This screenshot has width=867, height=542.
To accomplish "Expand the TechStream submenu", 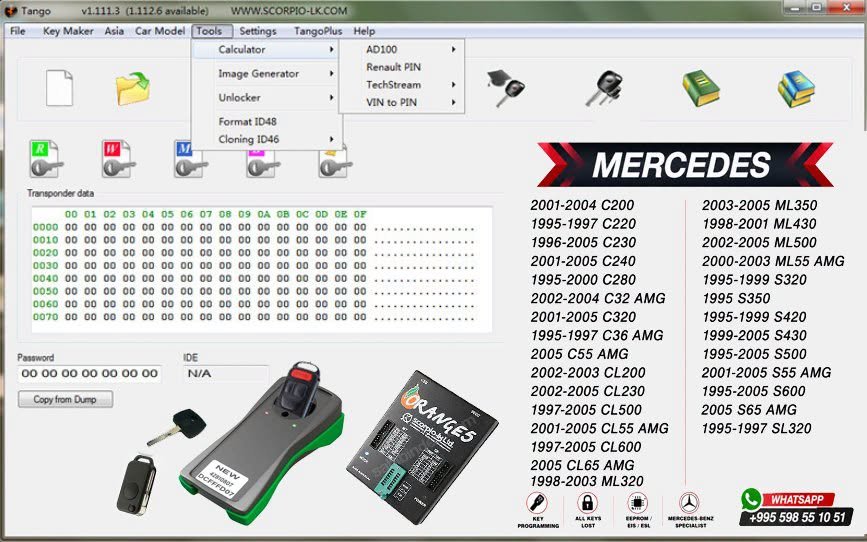I will click(401, 85).
